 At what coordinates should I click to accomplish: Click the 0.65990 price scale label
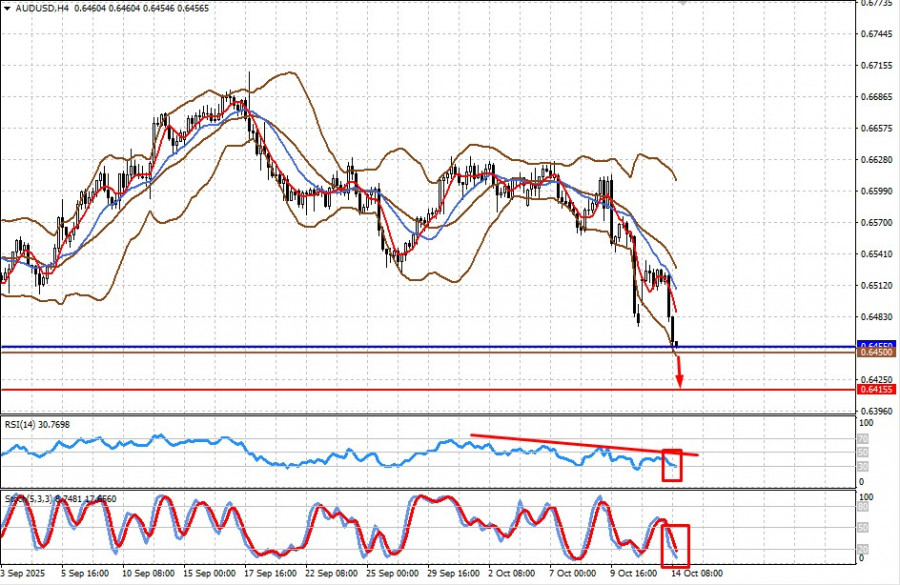pos(876,191)
